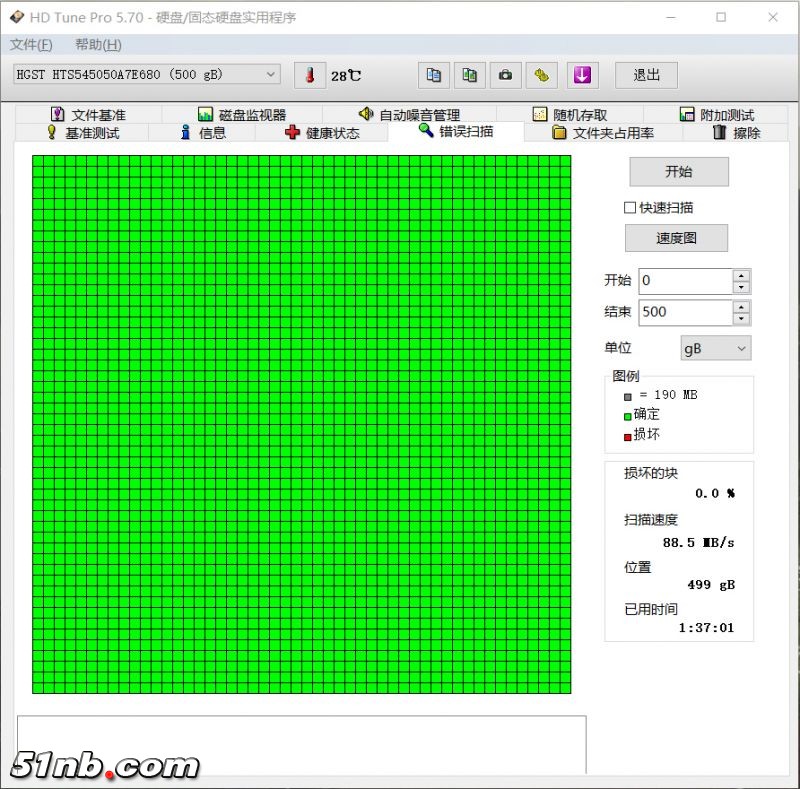Click the 退出 exit button
Screen dimensions: 800x789
[x=646, y=75]
